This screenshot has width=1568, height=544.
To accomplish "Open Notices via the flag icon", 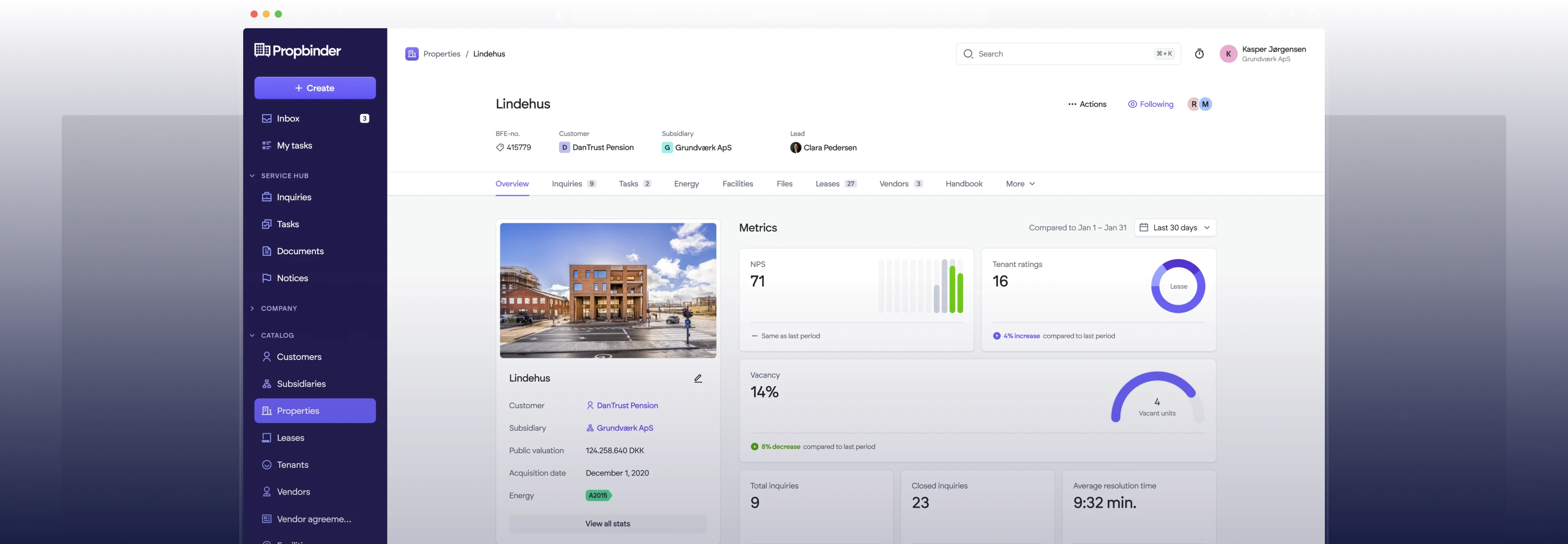I will tap(267, 278).
